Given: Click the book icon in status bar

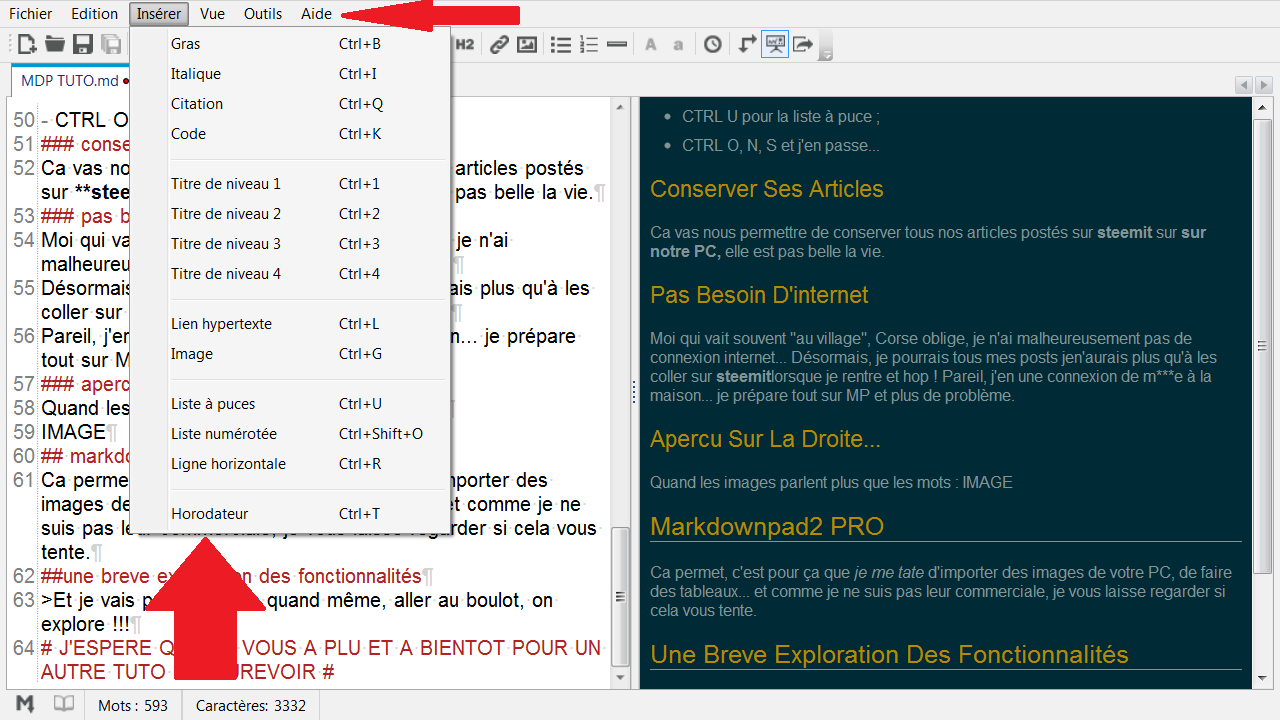Looking at the screenshot, I should (x=63, y=704).
